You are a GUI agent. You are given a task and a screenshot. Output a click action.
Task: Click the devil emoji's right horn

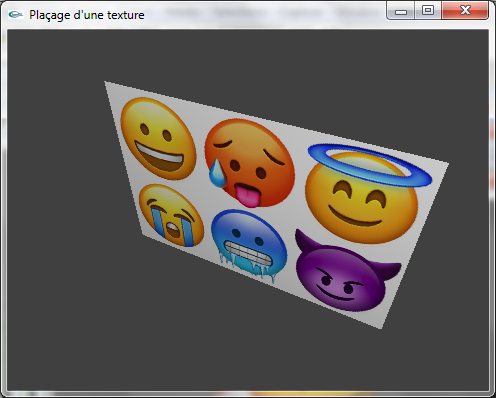[390, 269]
